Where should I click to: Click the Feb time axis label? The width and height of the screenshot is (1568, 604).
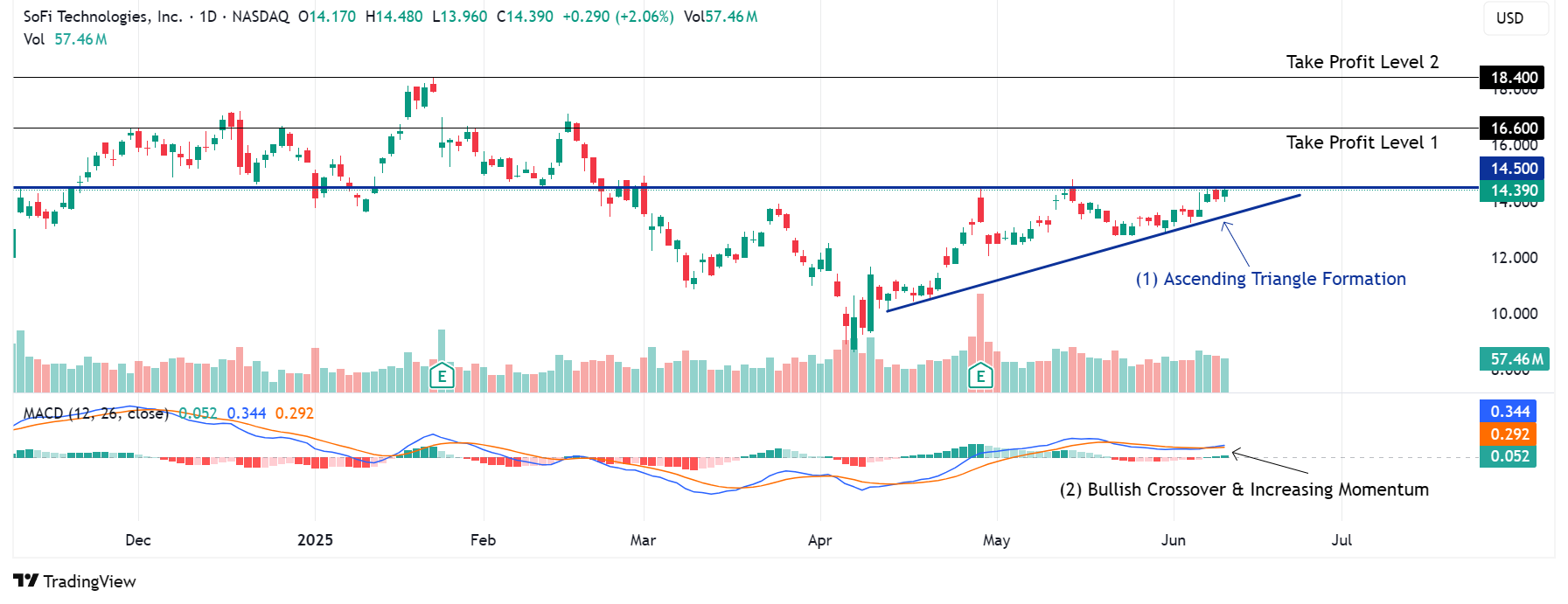tap(483, 540)
